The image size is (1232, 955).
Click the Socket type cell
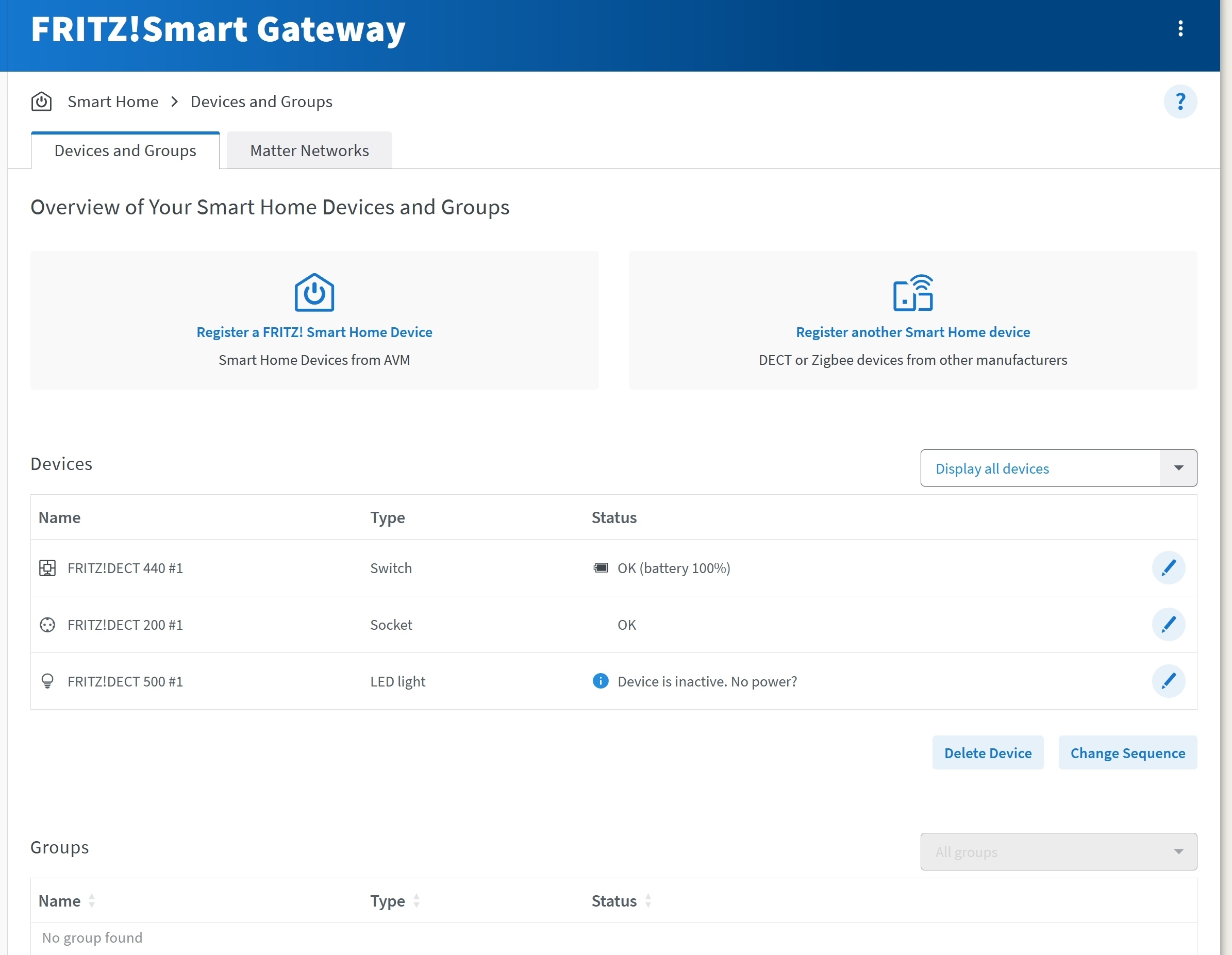click(391, 625)
